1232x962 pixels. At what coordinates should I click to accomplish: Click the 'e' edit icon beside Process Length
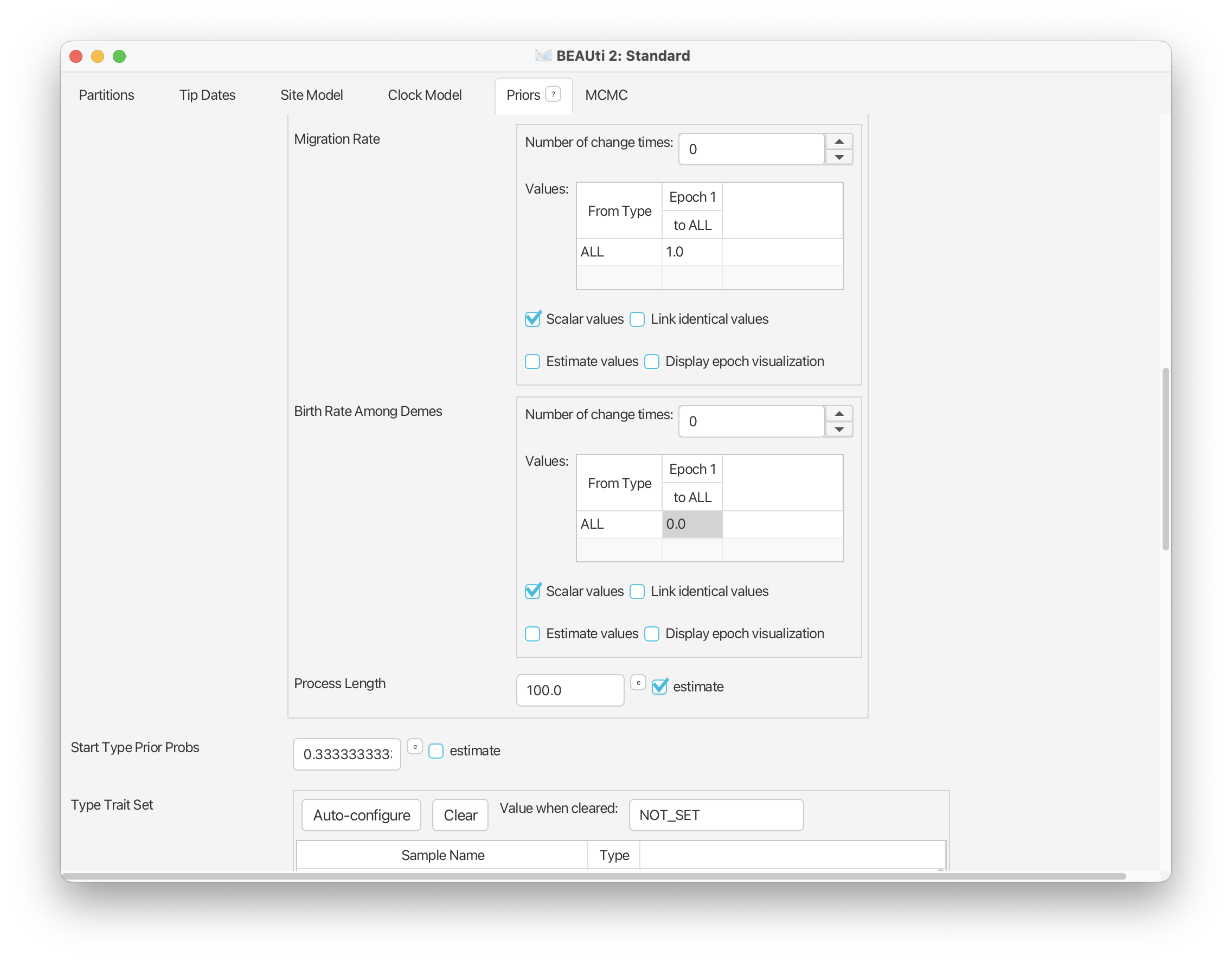click(638, 683)
